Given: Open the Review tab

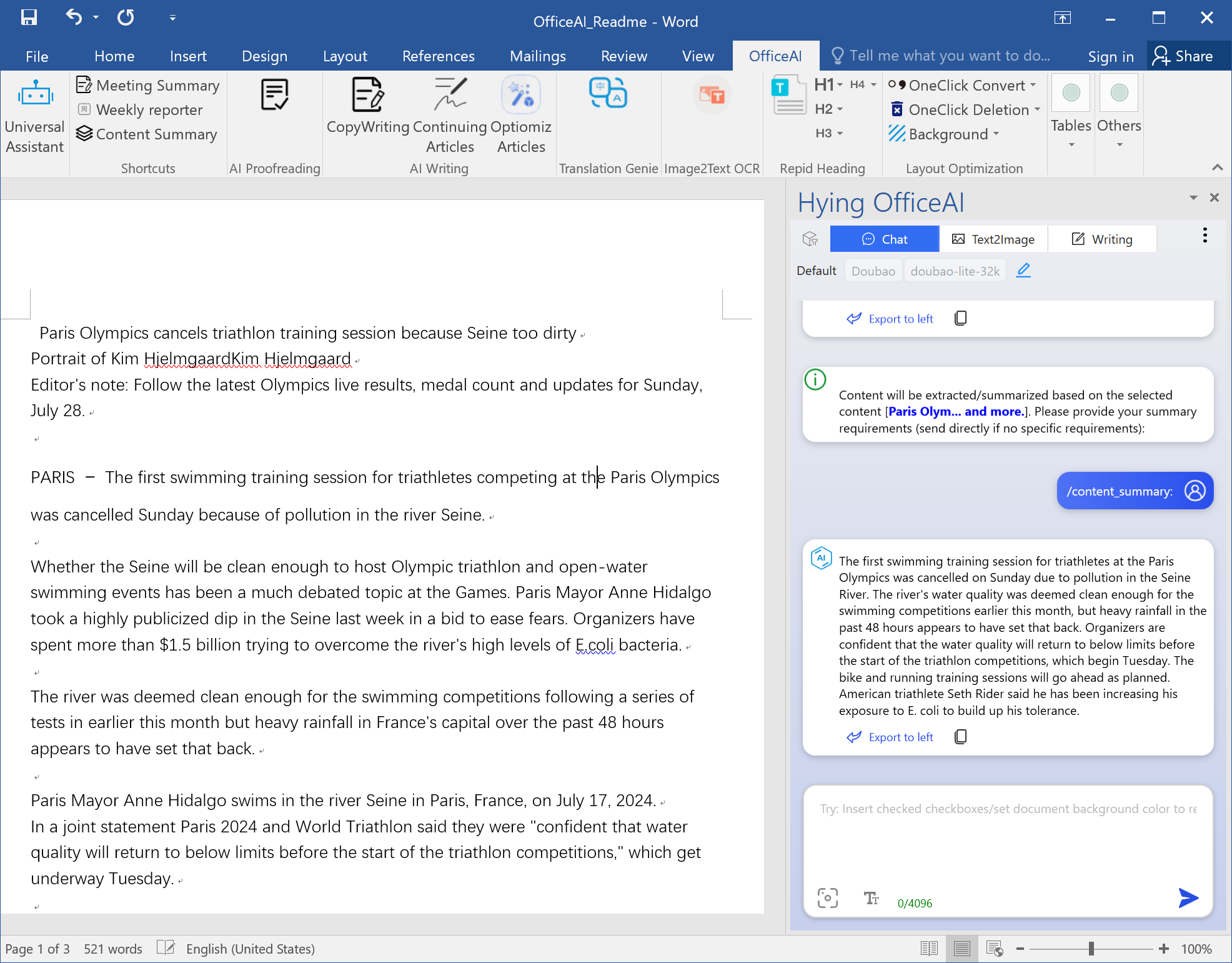Looking at the screenshot, I should (x=624, y=56).
